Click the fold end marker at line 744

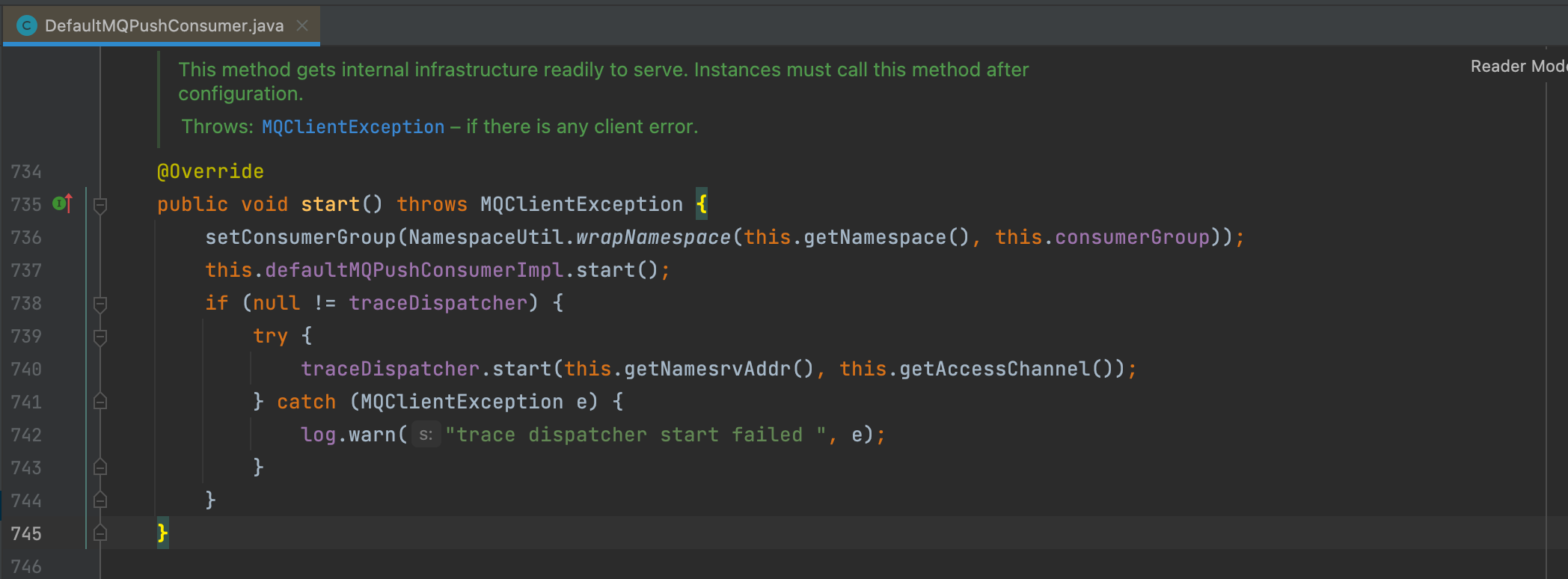coord(100,500)
